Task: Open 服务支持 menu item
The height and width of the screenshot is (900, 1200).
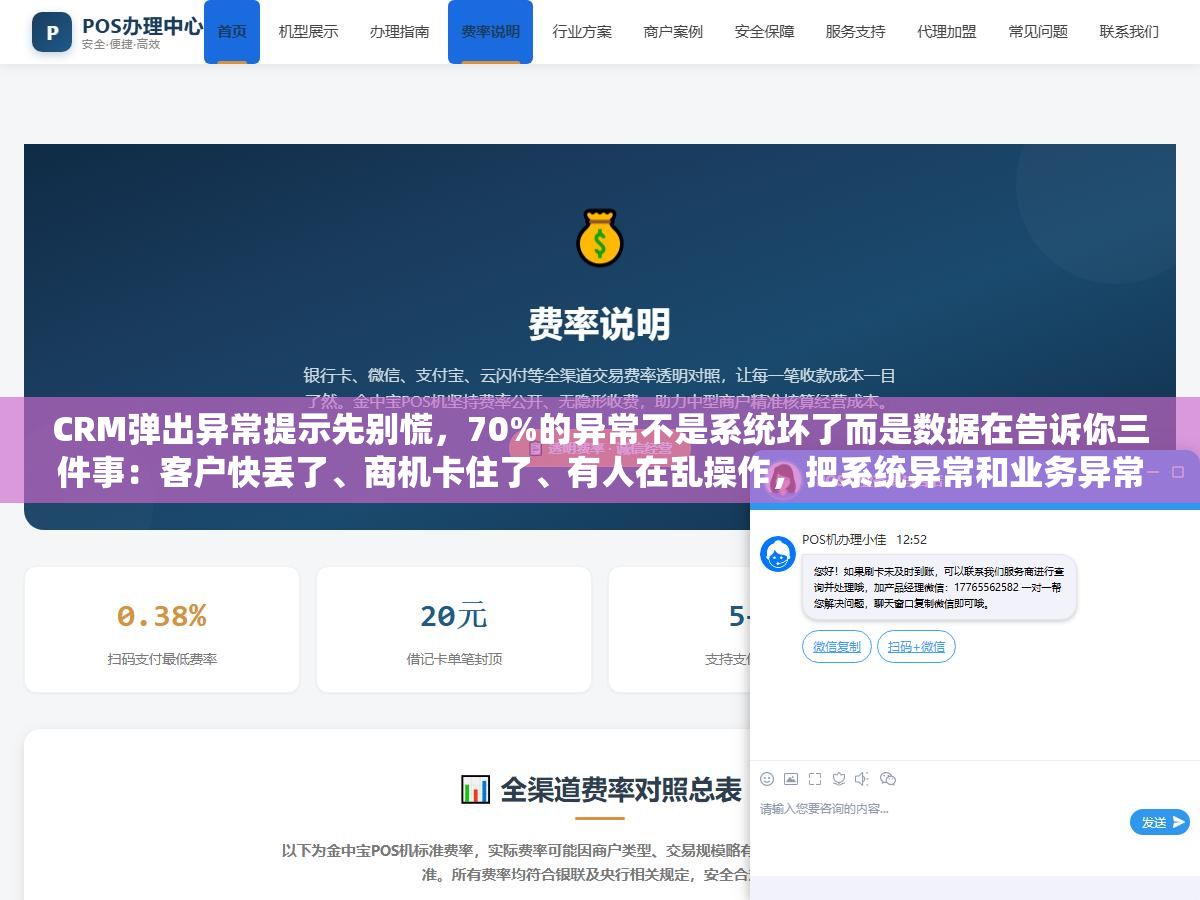Action: (x=855, y=32)
